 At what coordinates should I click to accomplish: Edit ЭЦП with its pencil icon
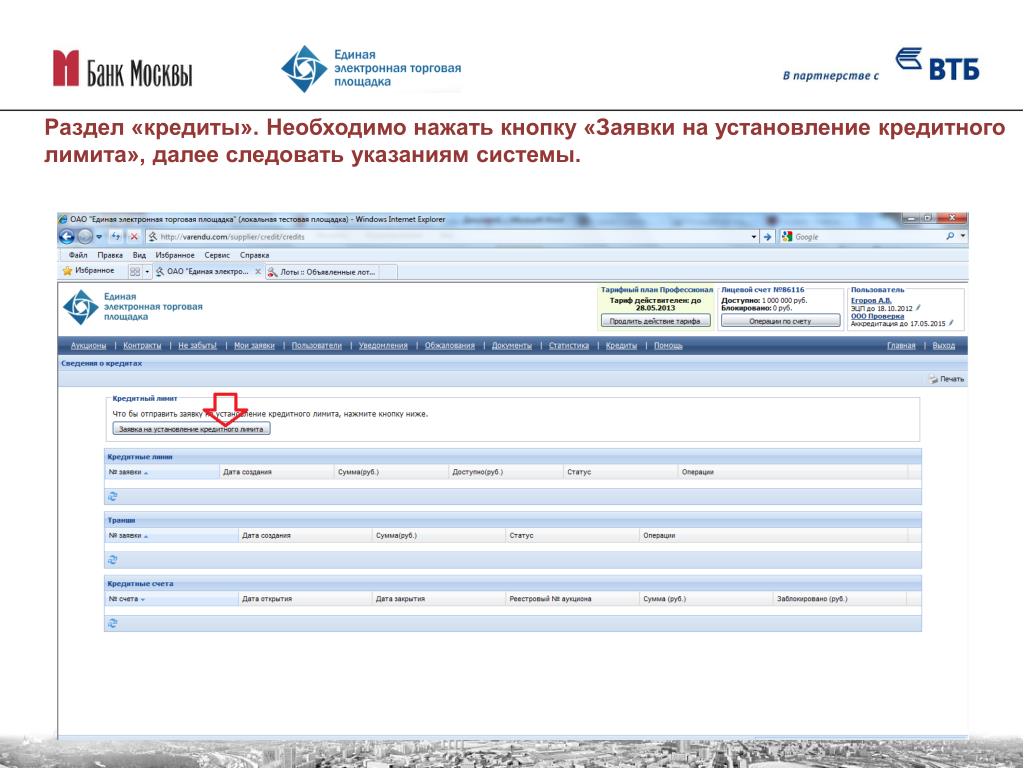(x=918, y=308)
